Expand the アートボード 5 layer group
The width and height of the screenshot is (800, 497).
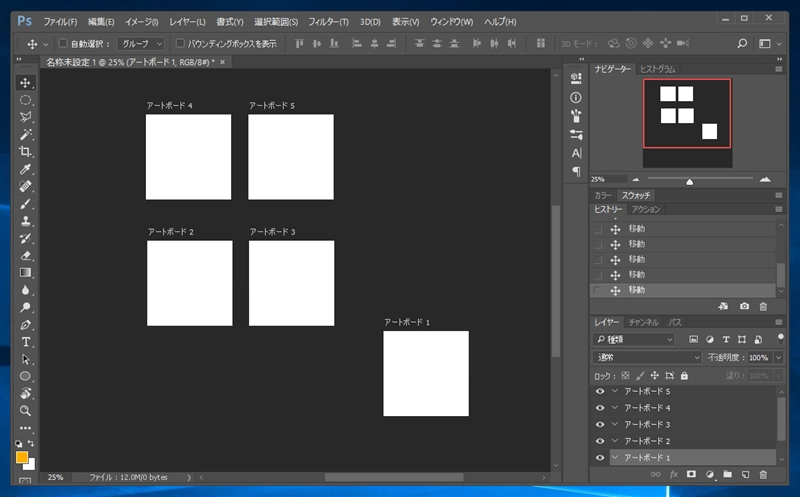coord(615,392)
